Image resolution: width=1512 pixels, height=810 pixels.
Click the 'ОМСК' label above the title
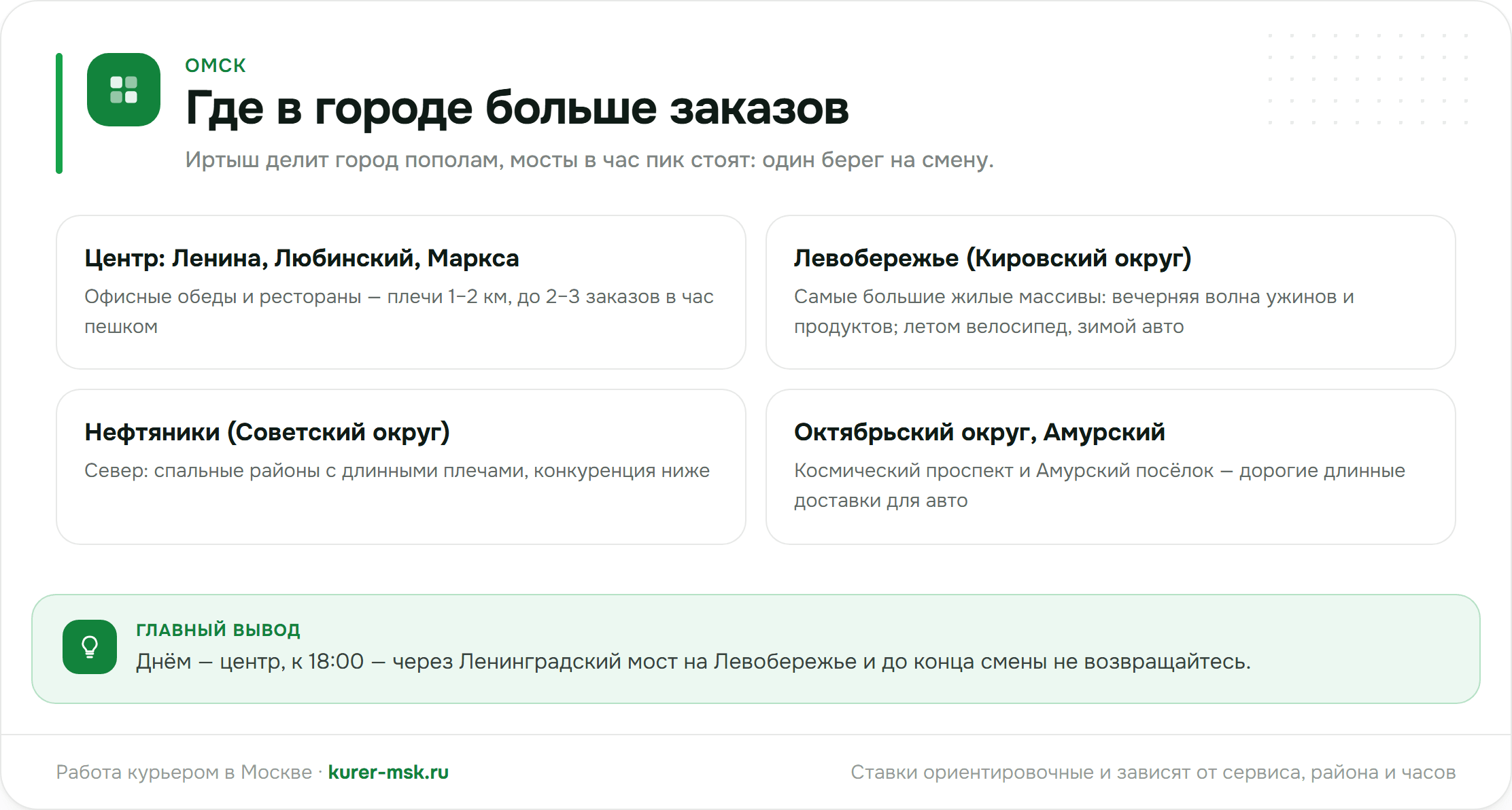click(216, 65)
